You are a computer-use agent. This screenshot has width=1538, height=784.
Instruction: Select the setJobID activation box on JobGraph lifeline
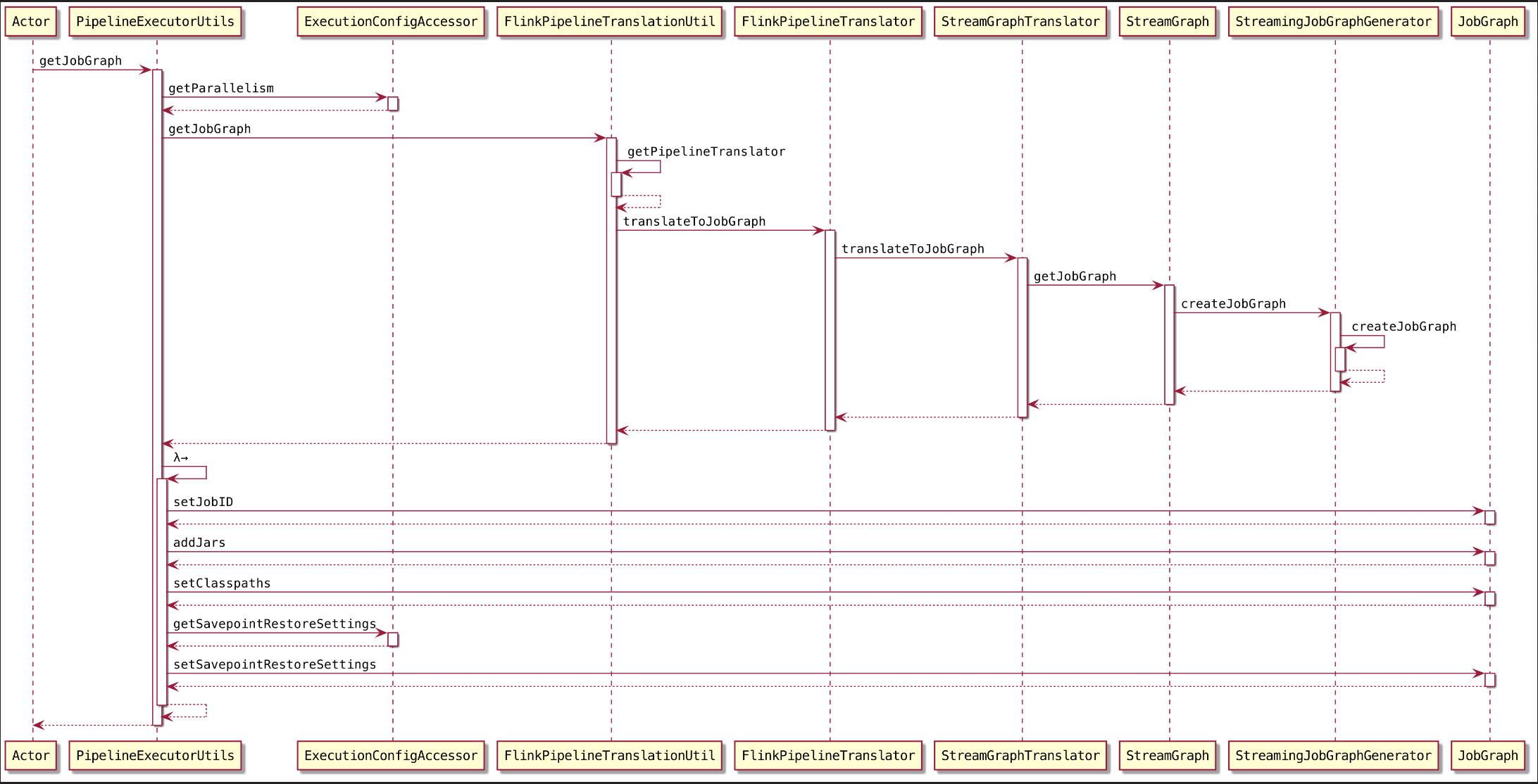click(1490, 518)
